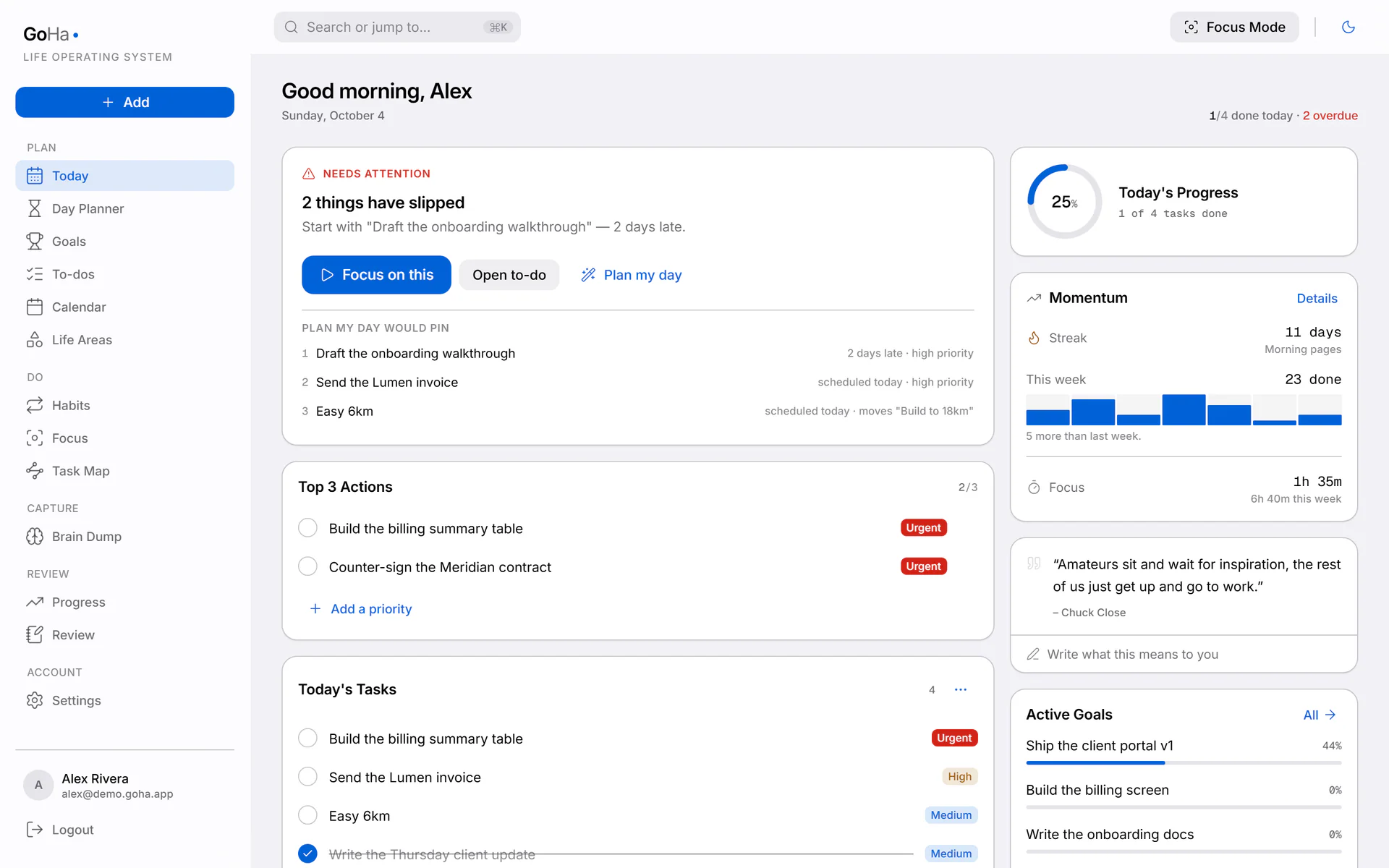Mark Easy 6km task complete
The width and height of the screenshot is (1389, 868).
tap(307, 815)
